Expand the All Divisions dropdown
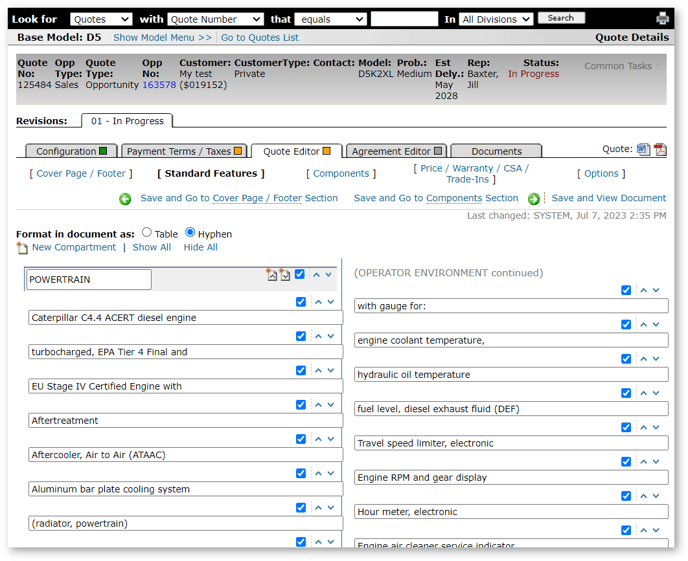The image size is (688, 561). point(496,19)
